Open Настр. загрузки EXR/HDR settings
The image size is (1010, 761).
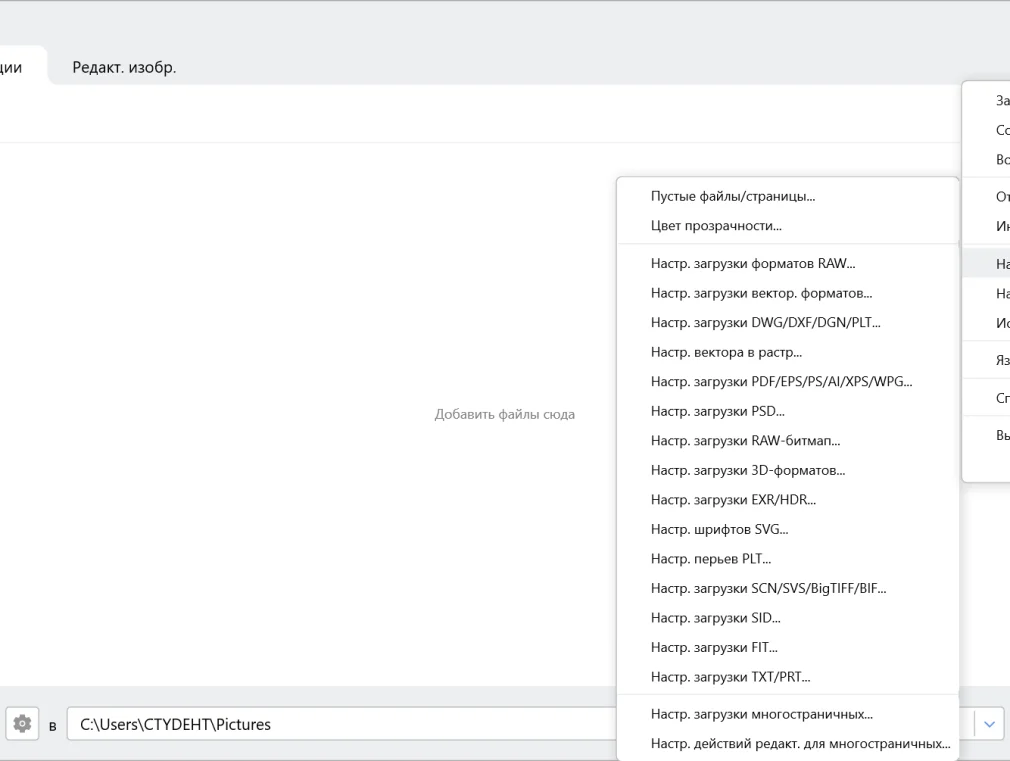(x=733, y=500)
